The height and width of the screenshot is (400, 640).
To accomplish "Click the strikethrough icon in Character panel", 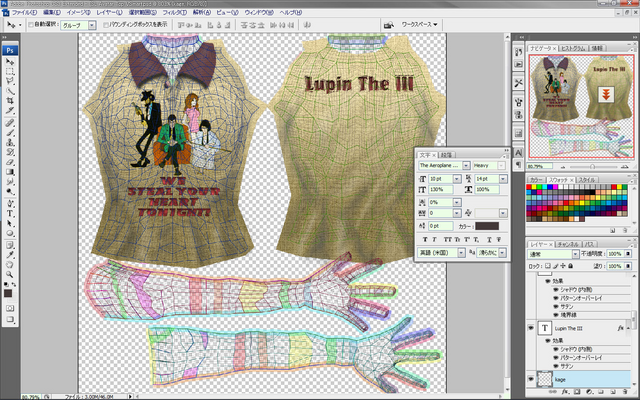I will (498, 240).
